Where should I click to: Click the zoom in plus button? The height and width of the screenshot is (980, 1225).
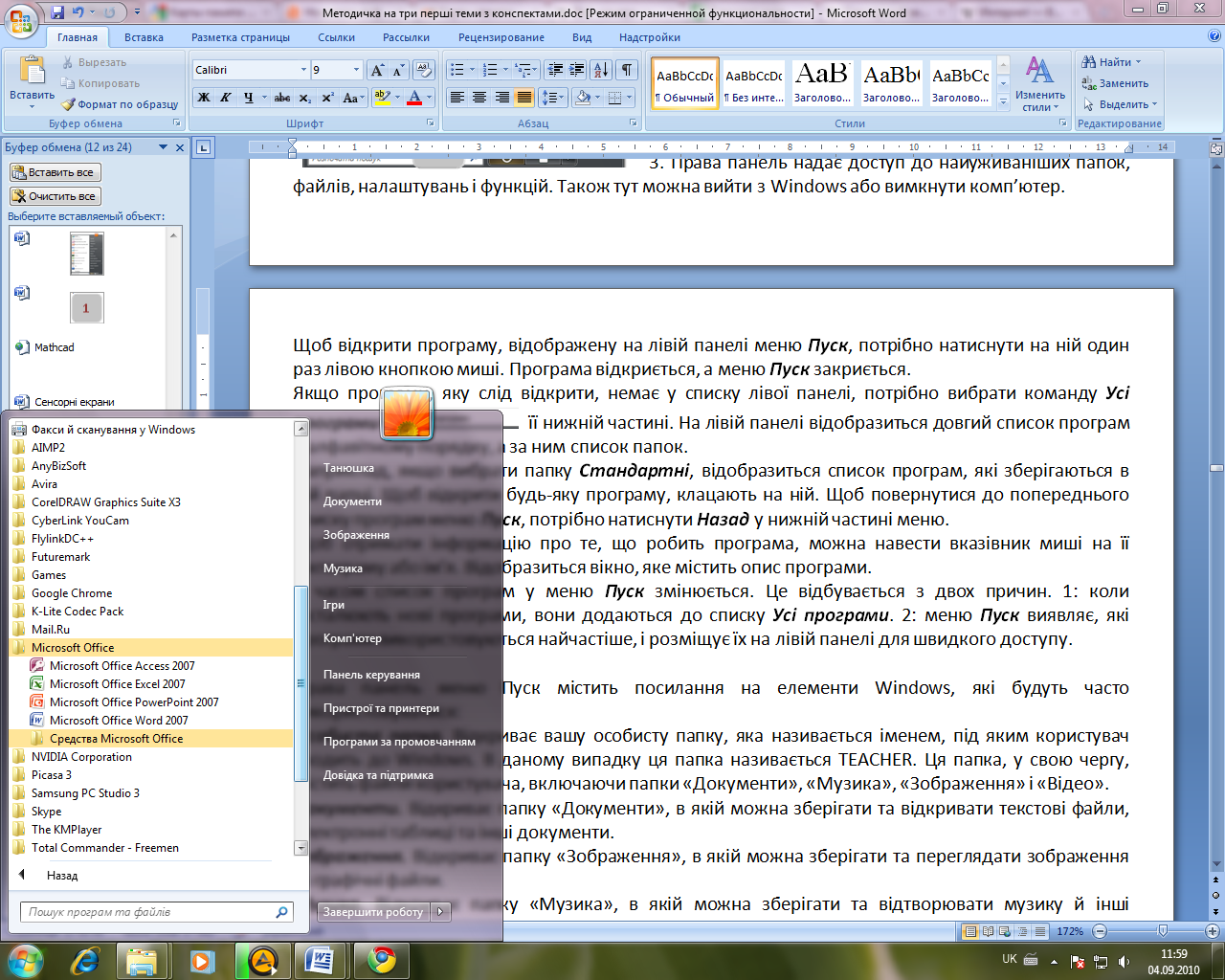pos(1213,931)
